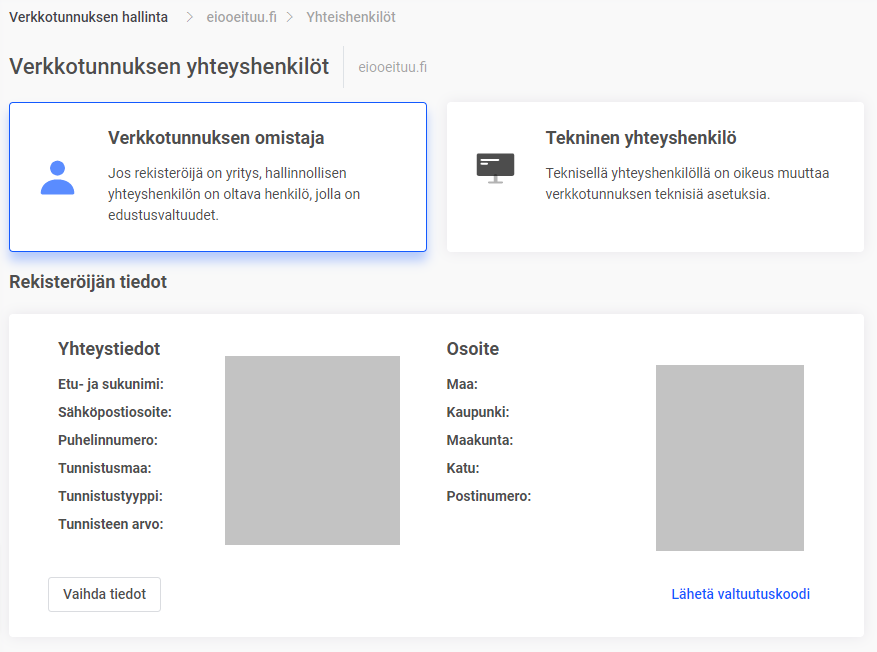Screen dimensions: 877x652
Task: Click the blue person icon
Action: click(x=57, y=177)
